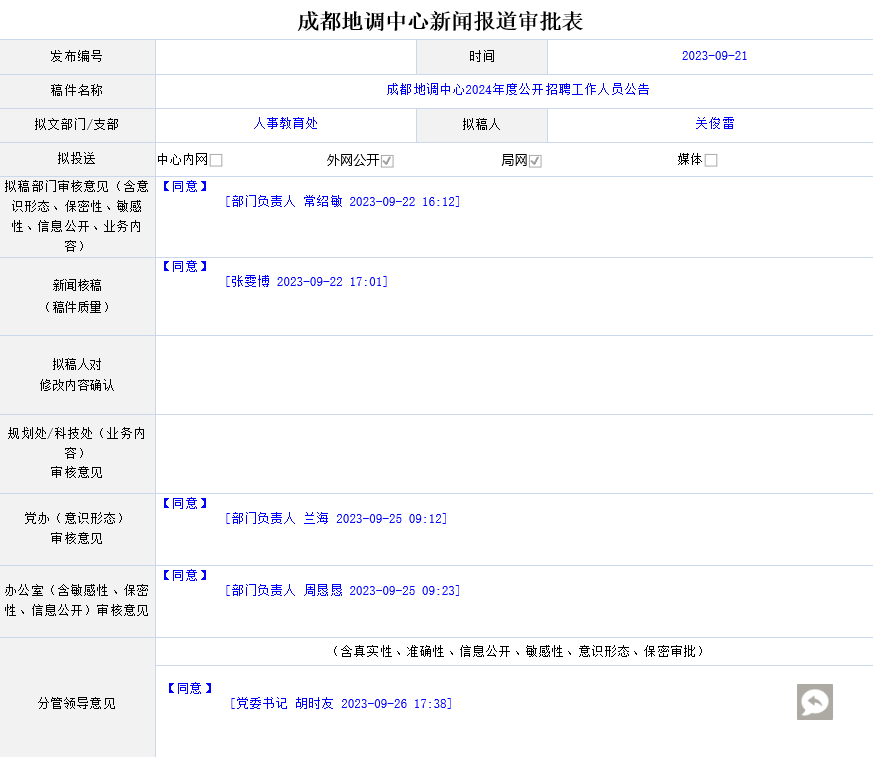
Task: Click the empty 规划处/科技处 review area
Action: point(514,453)
